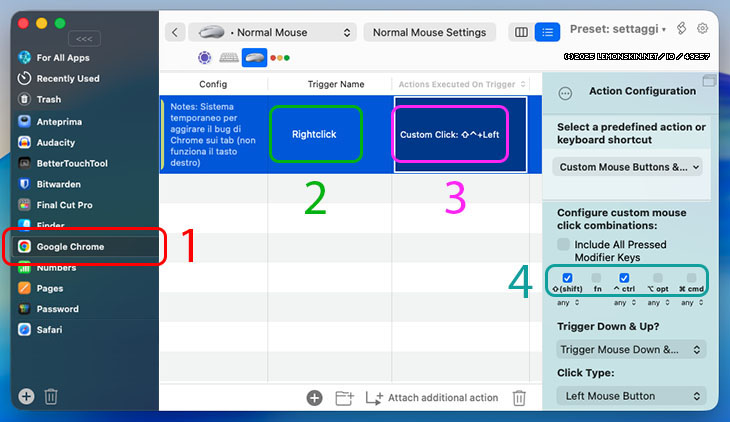Delete the selected trigger with trash icon
The image size is (730, 422).
click(x=519, y=398)
